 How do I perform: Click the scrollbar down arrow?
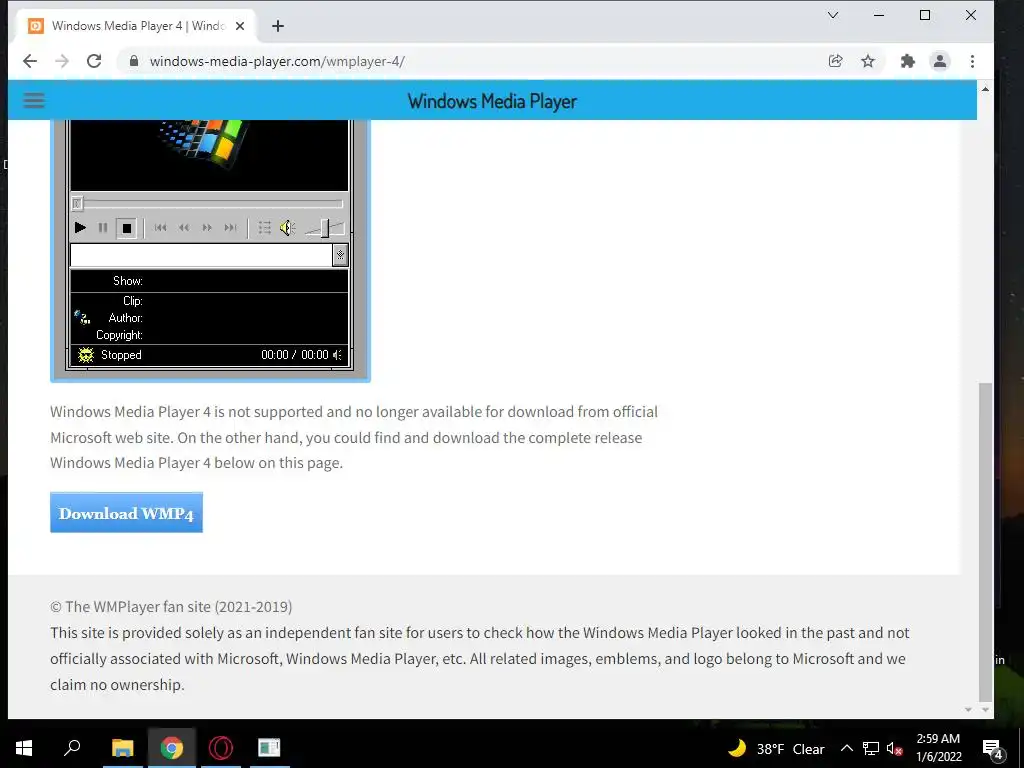click(x=985, y=710)
